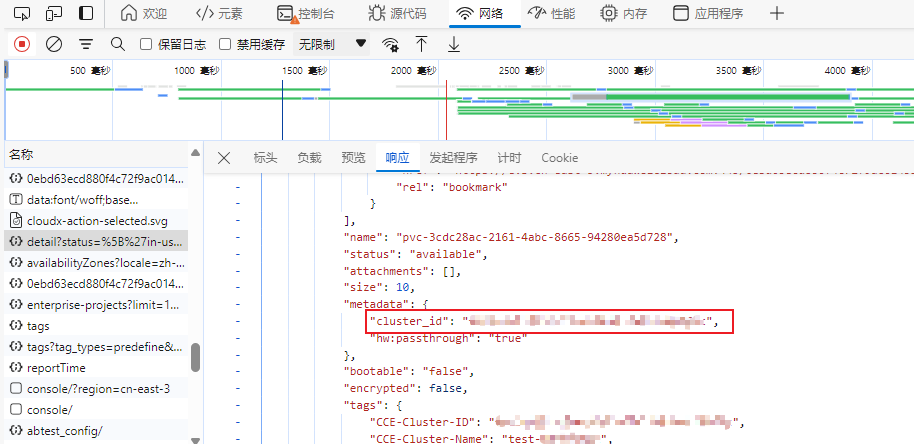Screen dimensions: 914x444
Task: Select cloudx-action-selected.svg request
Action: [x=96, y=221]
